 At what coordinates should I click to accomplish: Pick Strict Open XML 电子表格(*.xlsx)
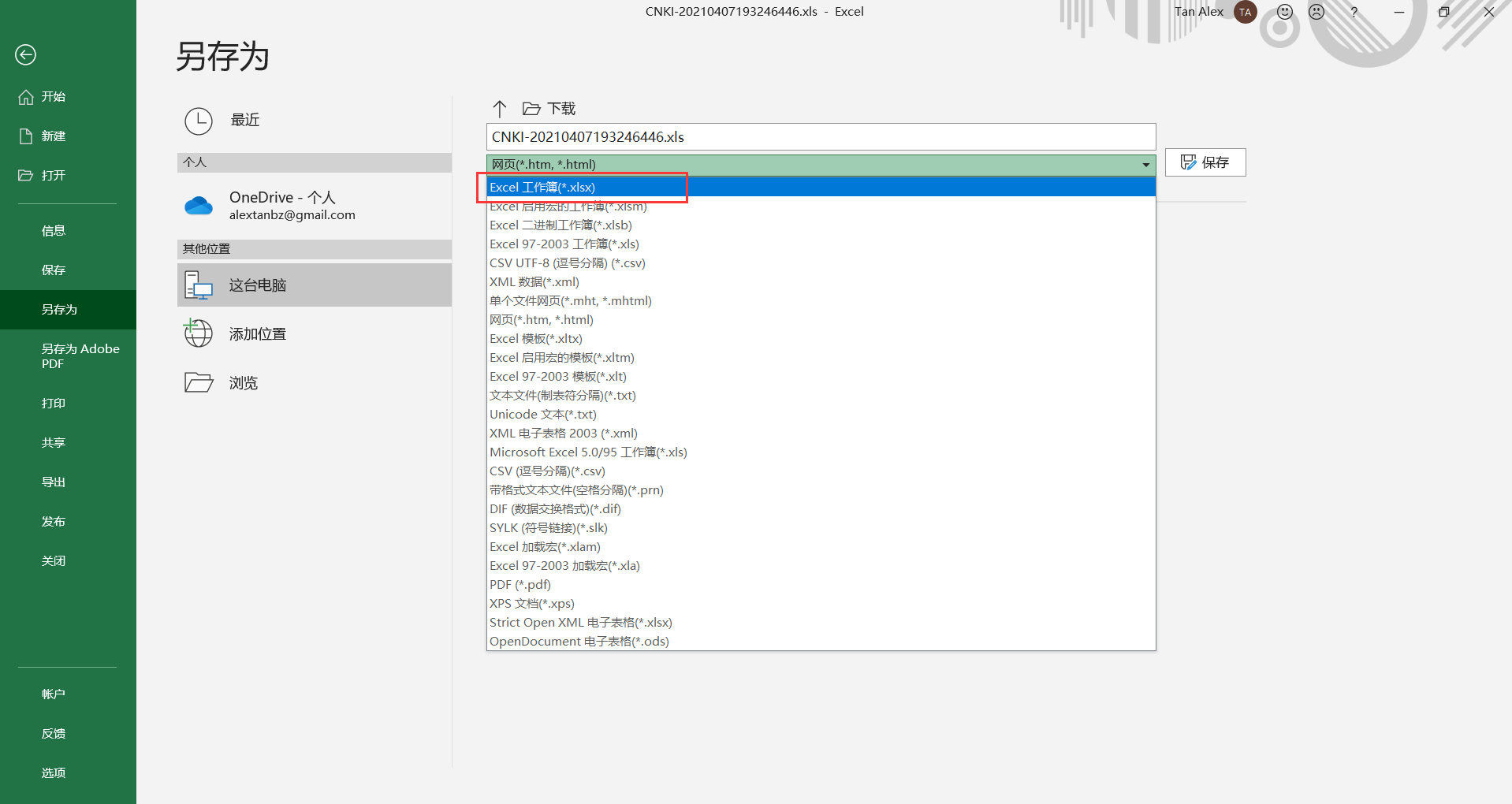(x=821, y=623)
